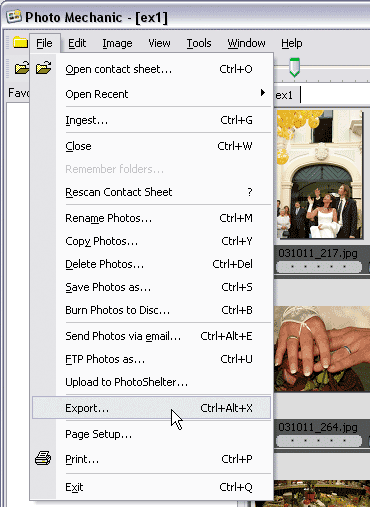Click the 031011_264.jpg filename label
Screen dimensions: 370x507
[318, 427]
